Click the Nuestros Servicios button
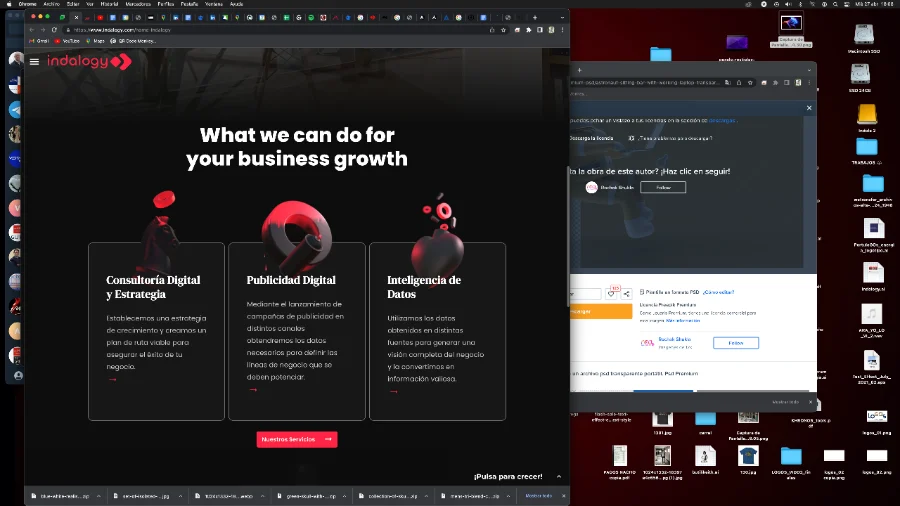 (x=297, y=439)
